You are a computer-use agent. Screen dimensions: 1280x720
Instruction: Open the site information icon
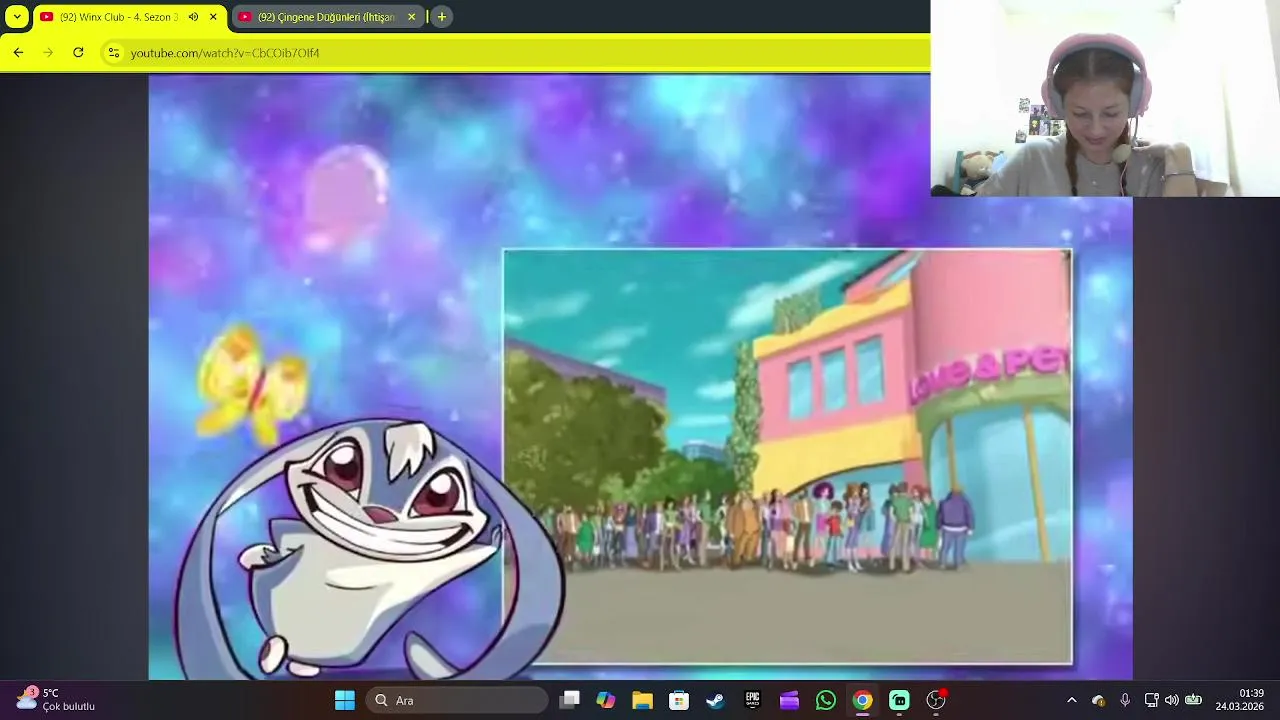point(114,53)
